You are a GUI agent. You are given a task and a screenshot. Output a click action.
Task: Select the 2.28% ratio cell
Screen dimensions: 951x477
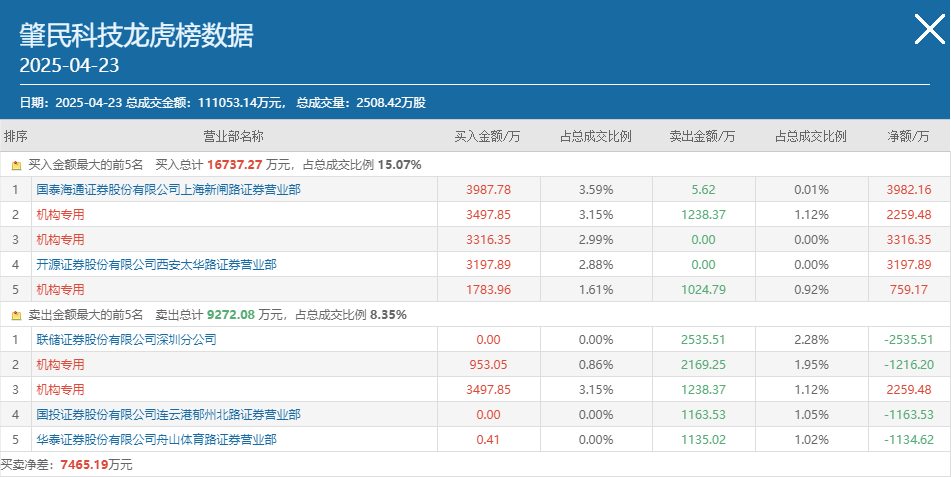[811, 339]
